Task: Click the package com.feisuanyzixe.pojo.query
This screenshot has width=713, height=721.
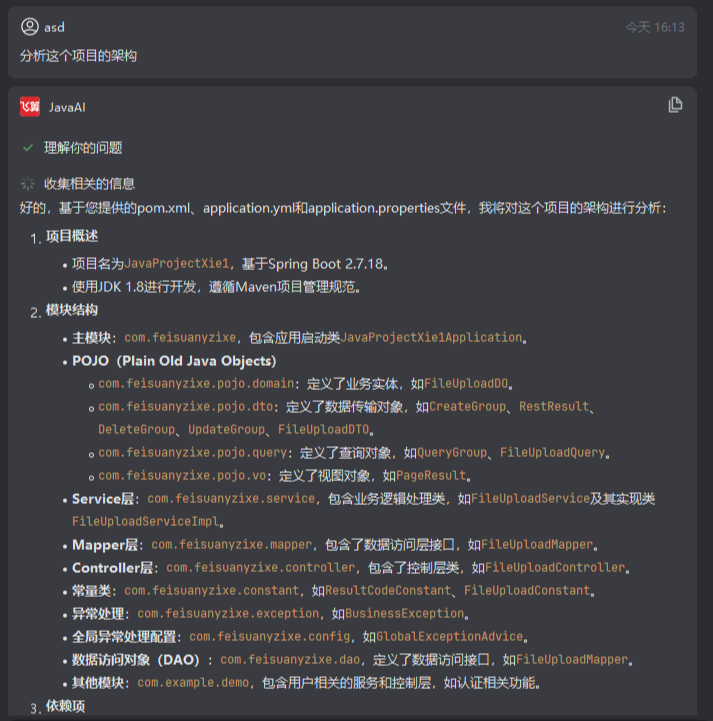Action: (193, 452)
